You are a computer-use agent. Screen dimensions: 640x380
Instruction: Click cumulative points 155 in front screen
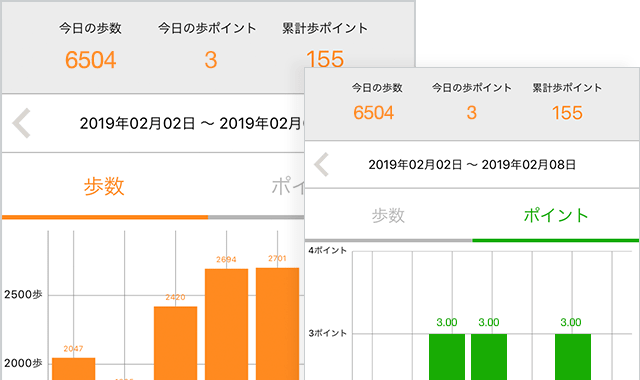tap(567, 113)
